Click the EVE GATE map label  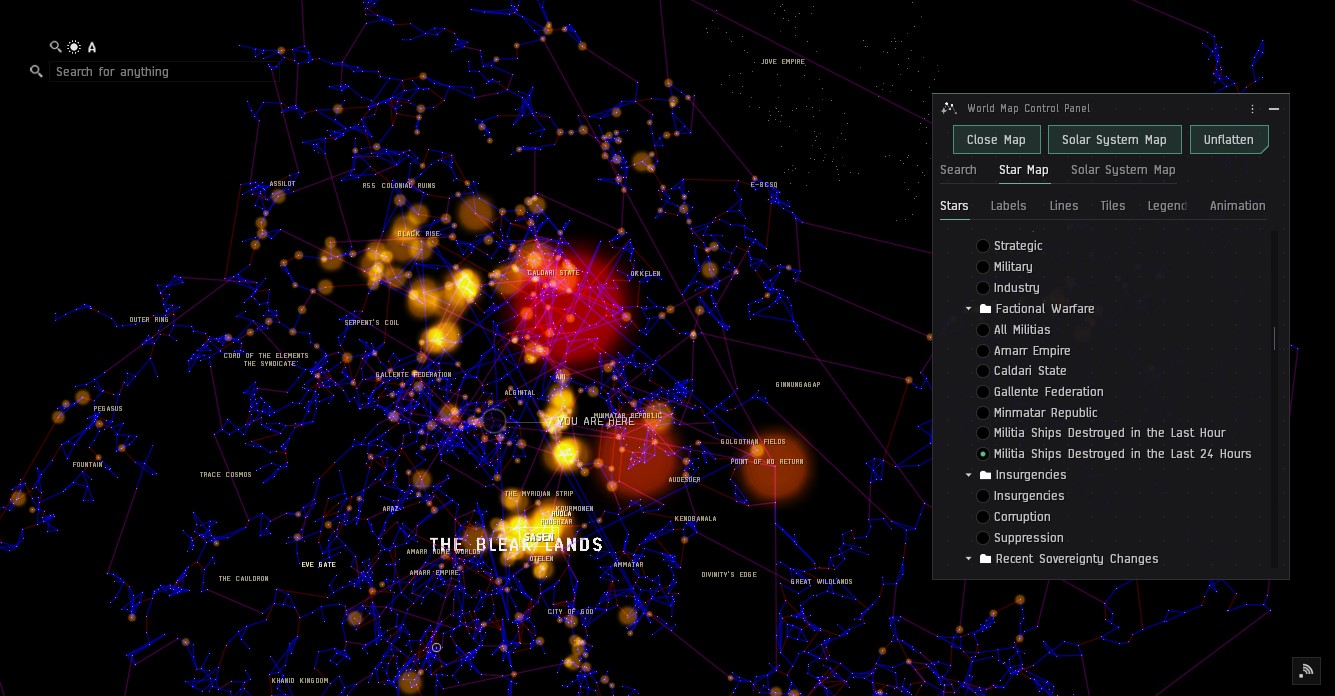pyautogui.click(x=319, y=565)
